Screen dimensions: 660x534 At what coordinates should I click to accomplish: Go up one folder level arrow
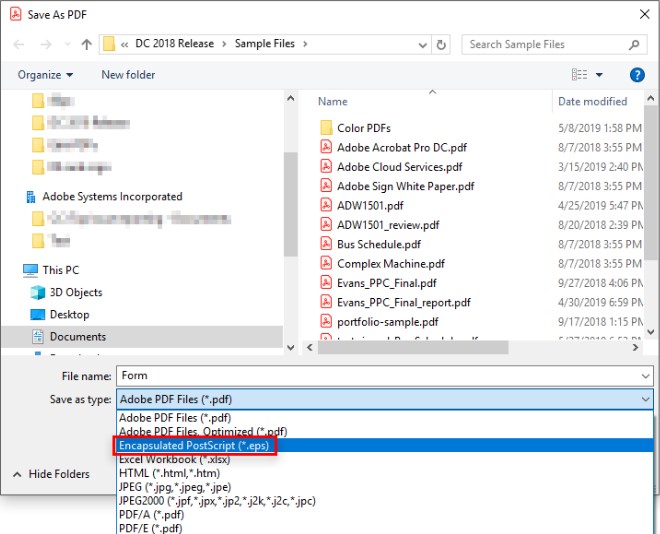point(87,44)
